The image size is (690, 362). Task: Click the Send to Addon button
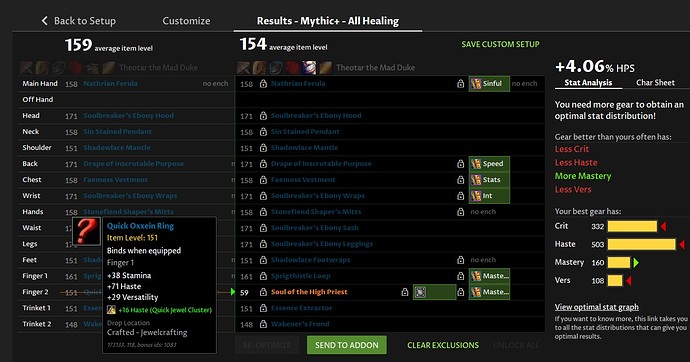pyautogui.click(x=347, y=345)
